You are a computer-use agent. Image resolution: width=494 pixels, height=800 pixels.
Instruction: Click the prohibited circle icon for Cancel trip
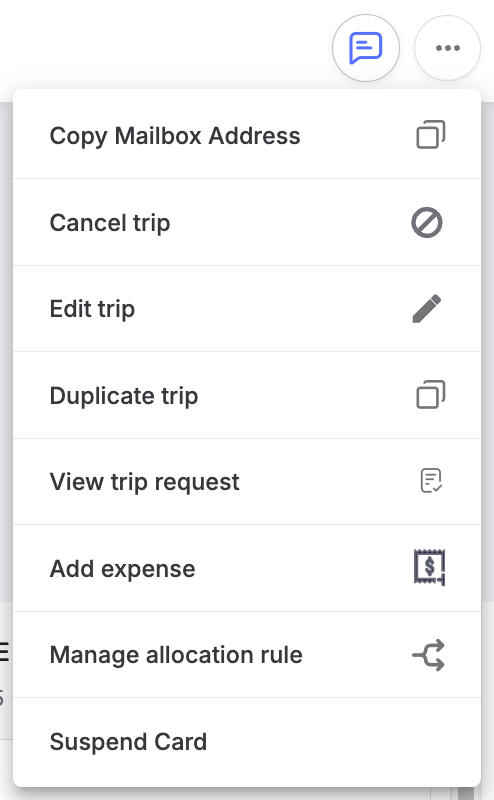click(x=427, y=222)
